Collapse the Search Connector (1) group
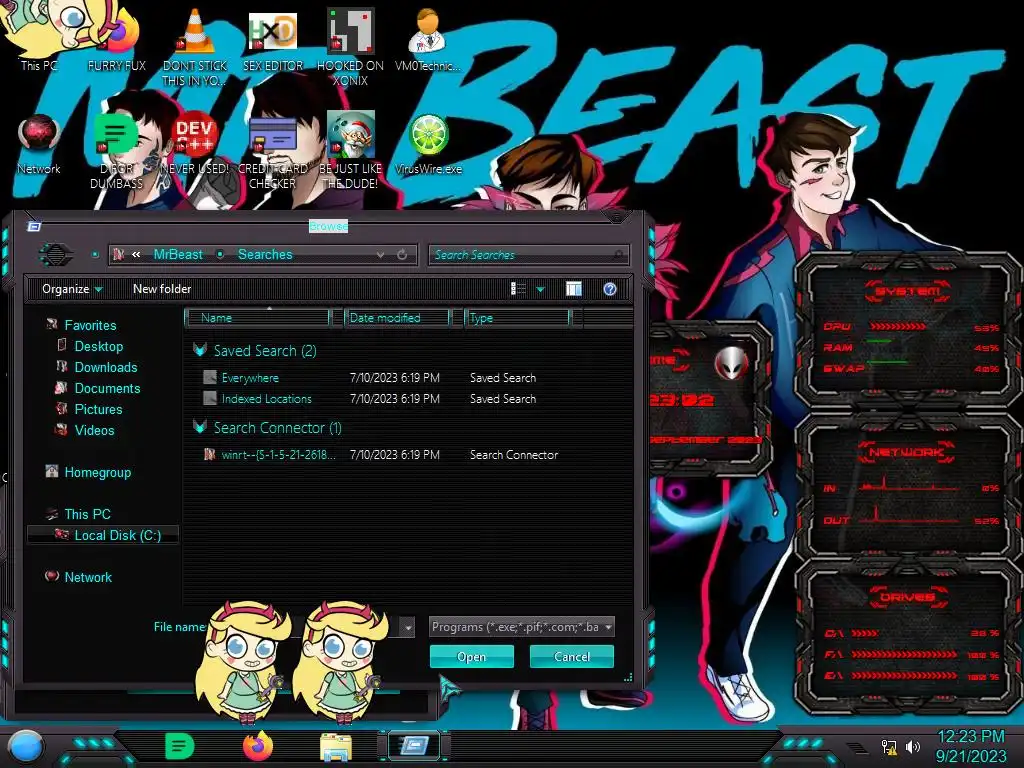Screen dimensions: 1024x768 tap(200, 427)
